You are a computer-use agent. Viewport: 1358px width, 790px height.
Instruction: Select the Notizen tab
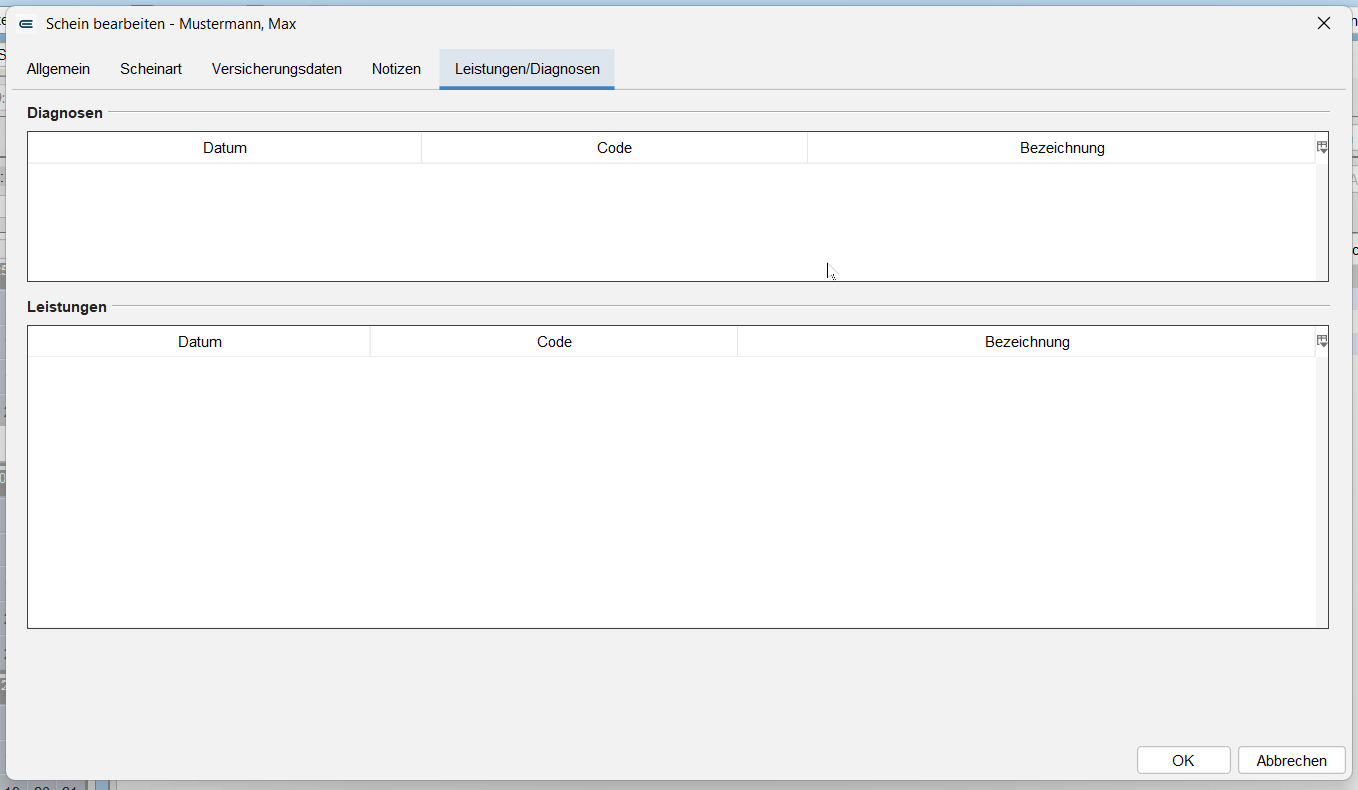point(396,69)
